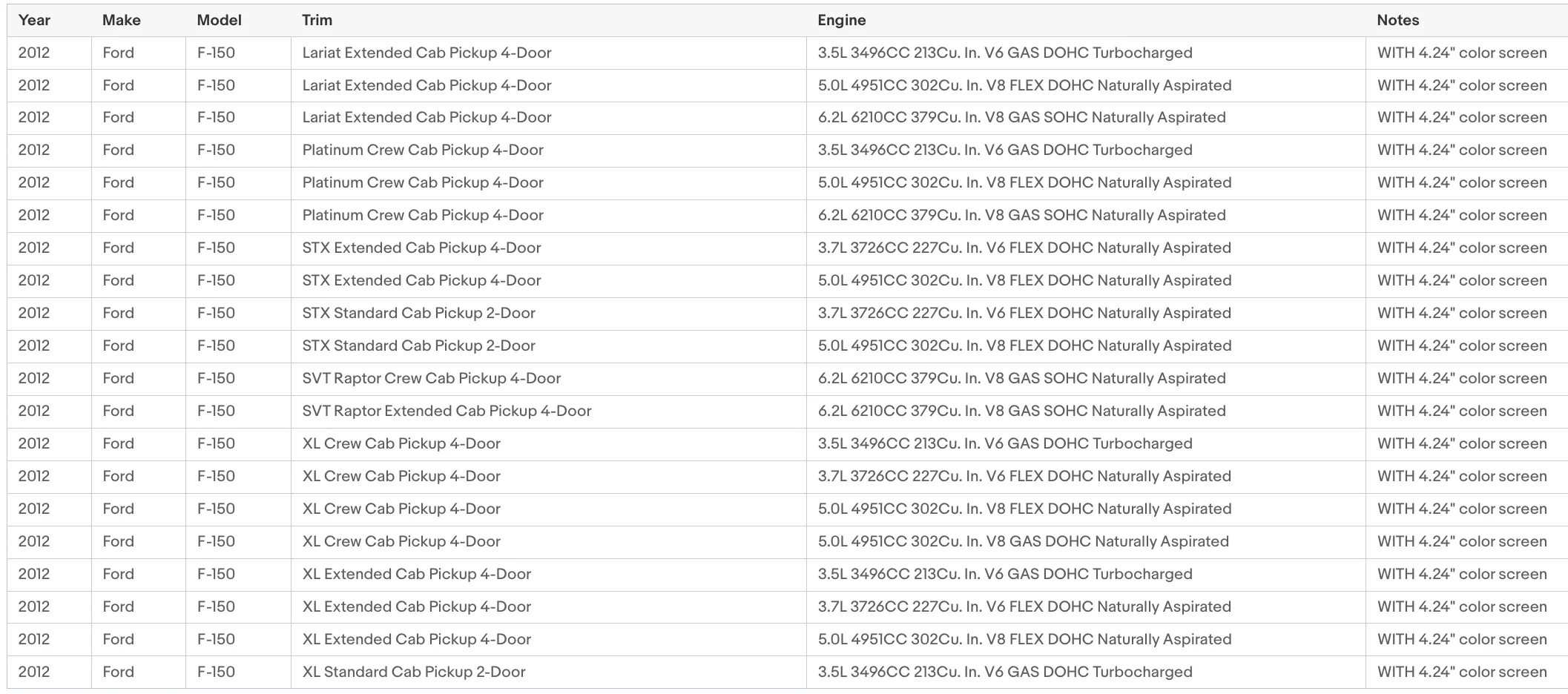Click first XL Extended Cab Pickup trim cell

click(549, 575)
